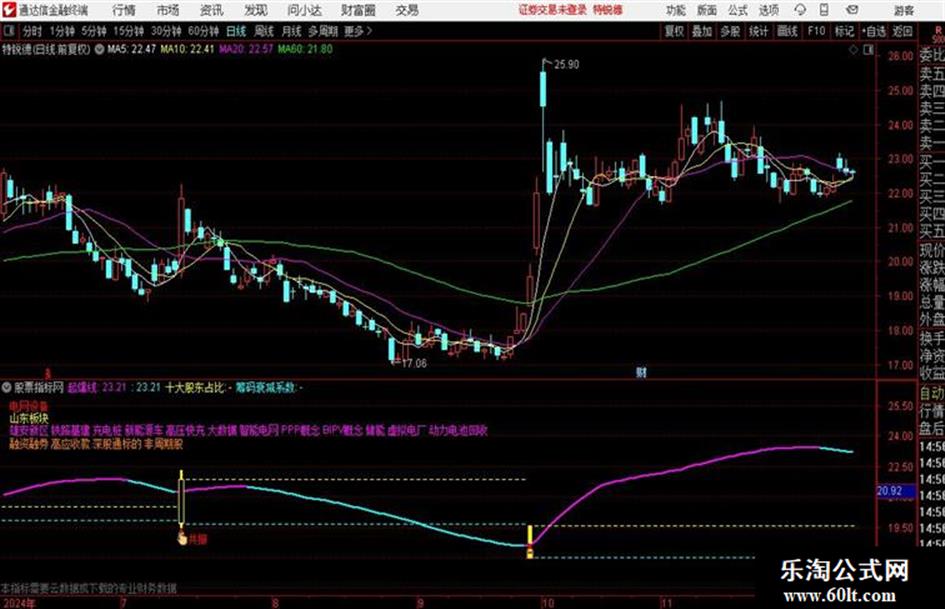
Task: Click the 17.06 low price label
Action: pyautogui.click(x=414, y=363)
